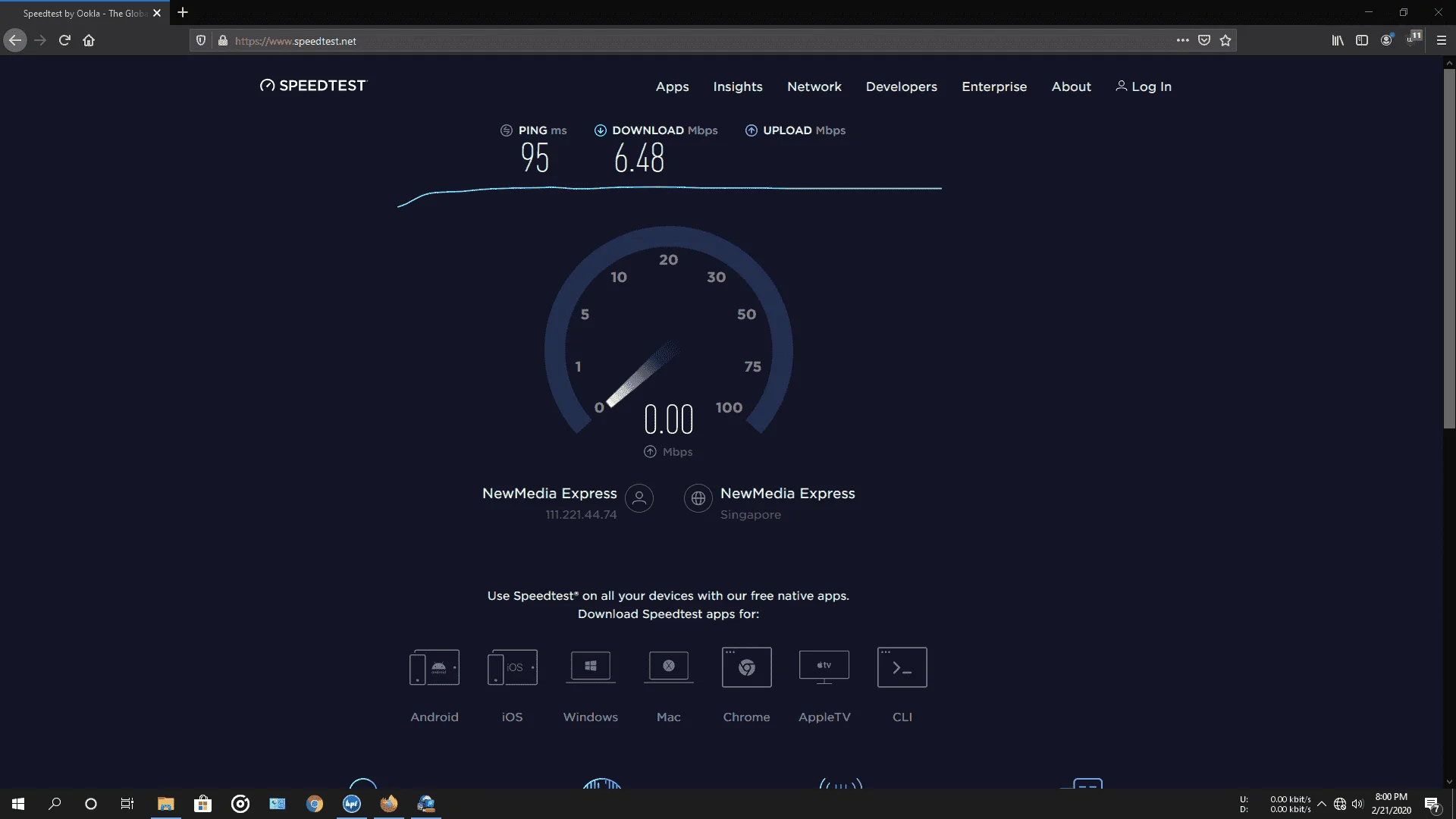Open the Developers menu item
1456x819 pixels.
pyautogui.click(x=901, y=86)
